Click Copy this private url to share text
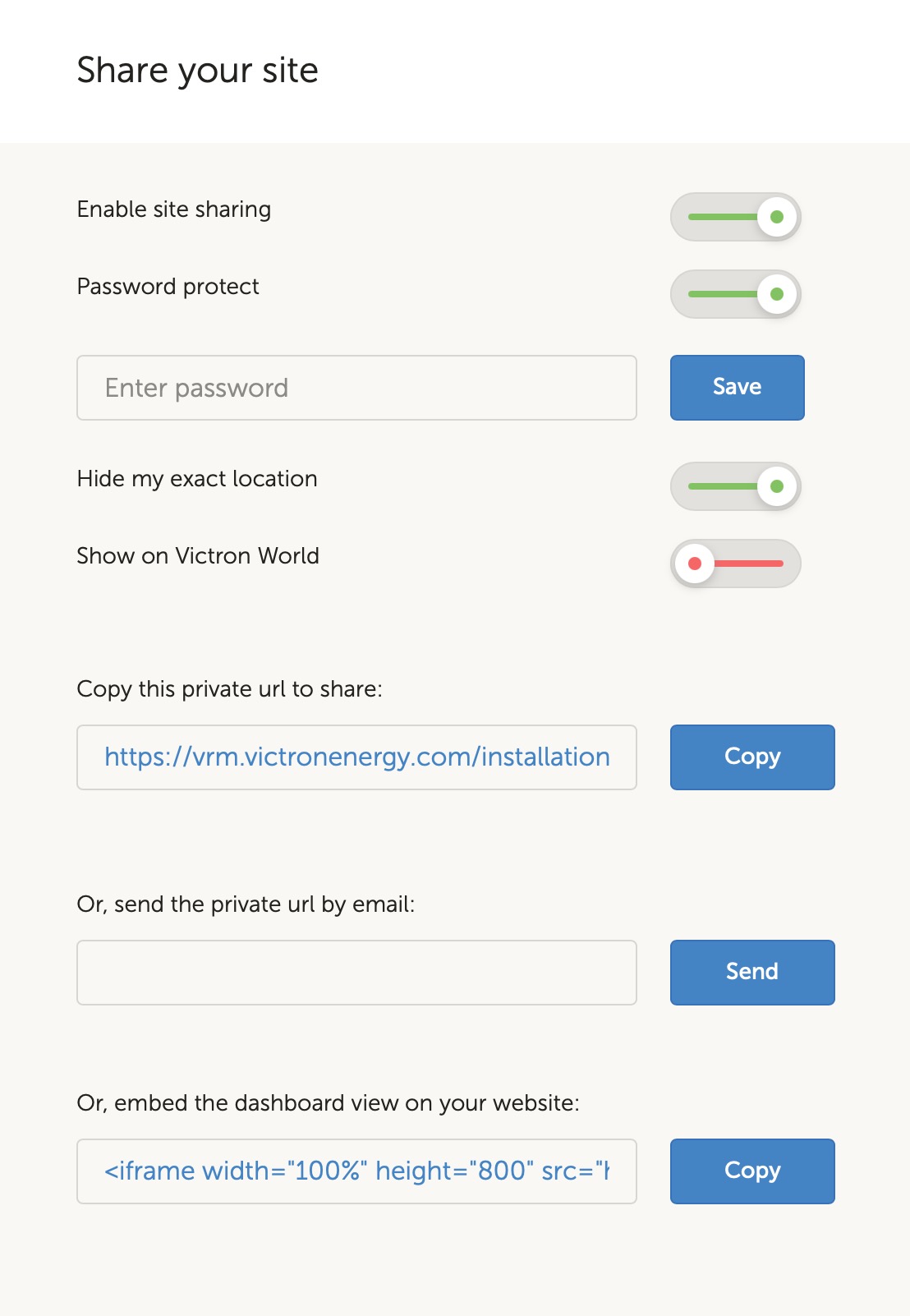 tap(229, 689)
